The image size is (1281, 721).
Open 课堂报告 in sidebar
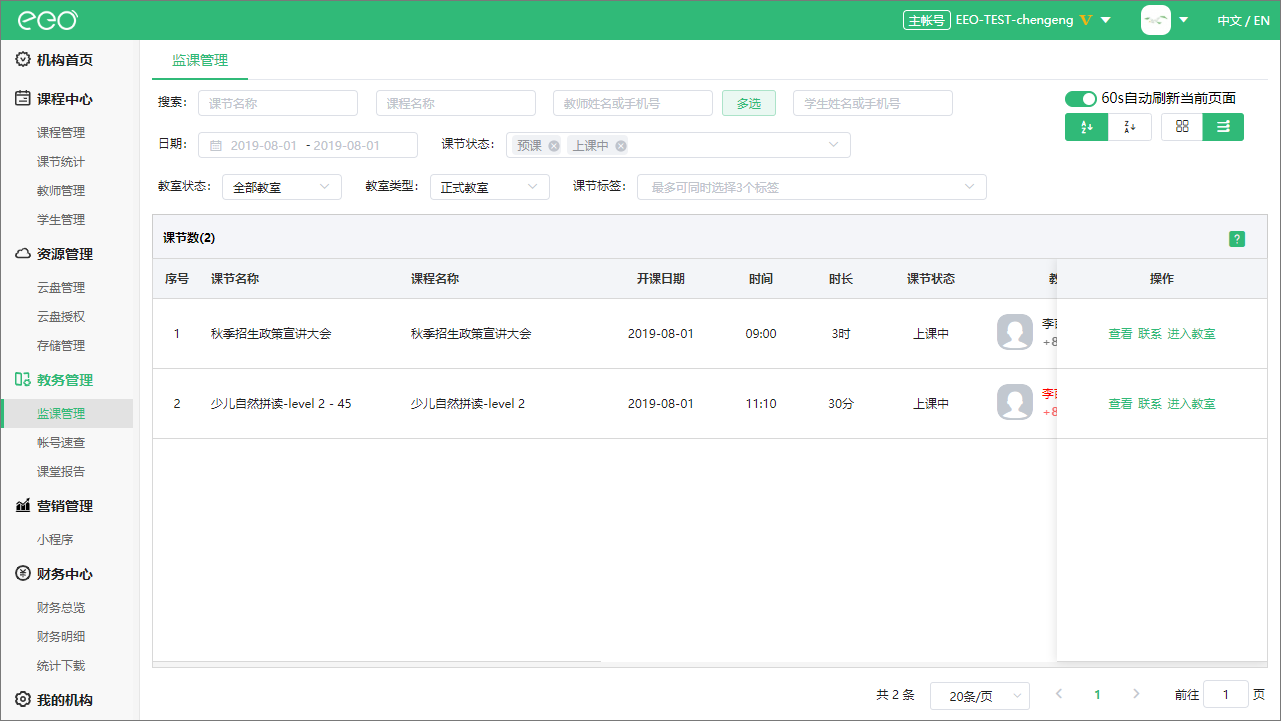click(61, 472)
